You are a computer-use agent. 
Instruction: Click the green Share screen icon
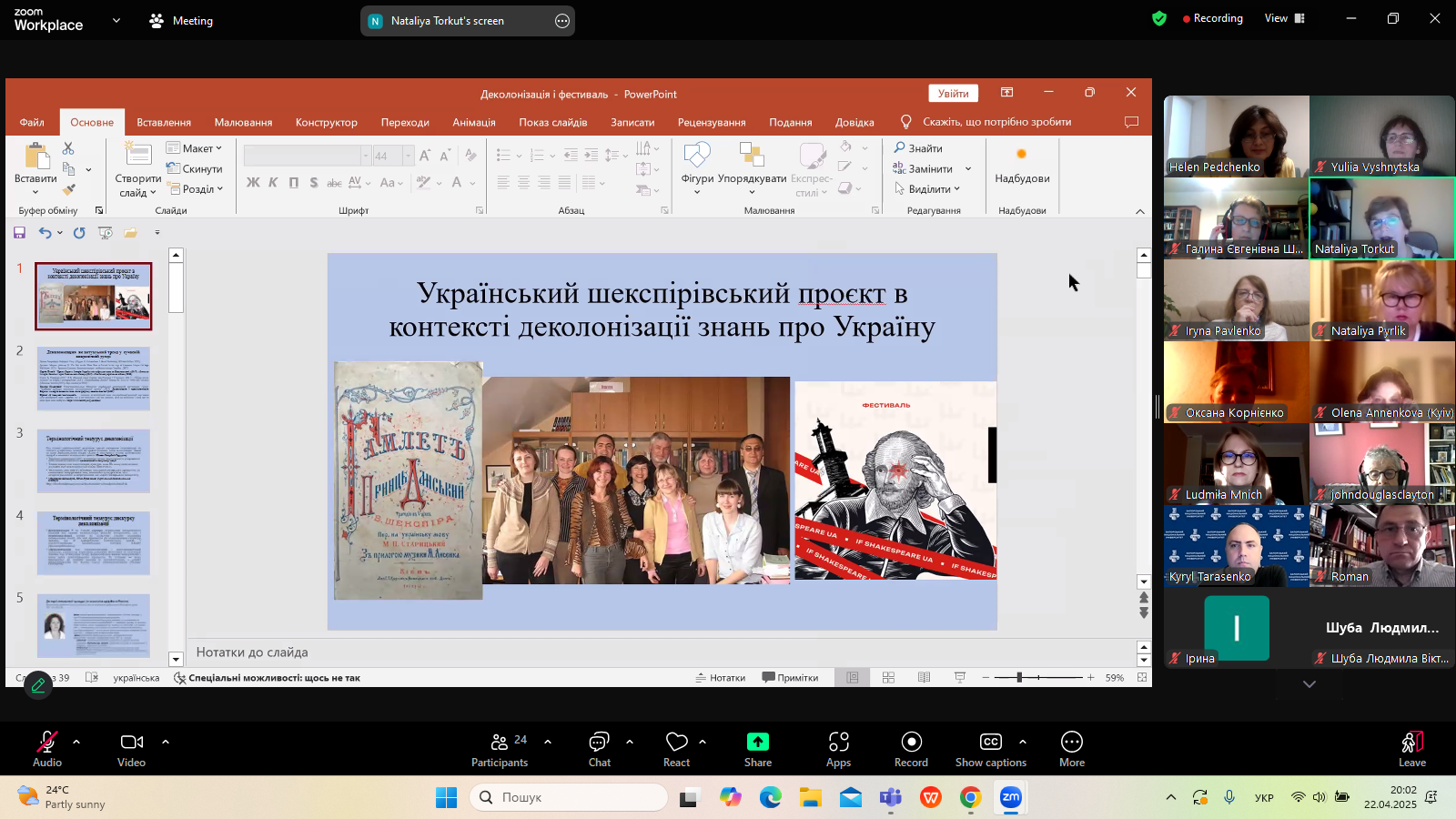[x=757, y=743]
